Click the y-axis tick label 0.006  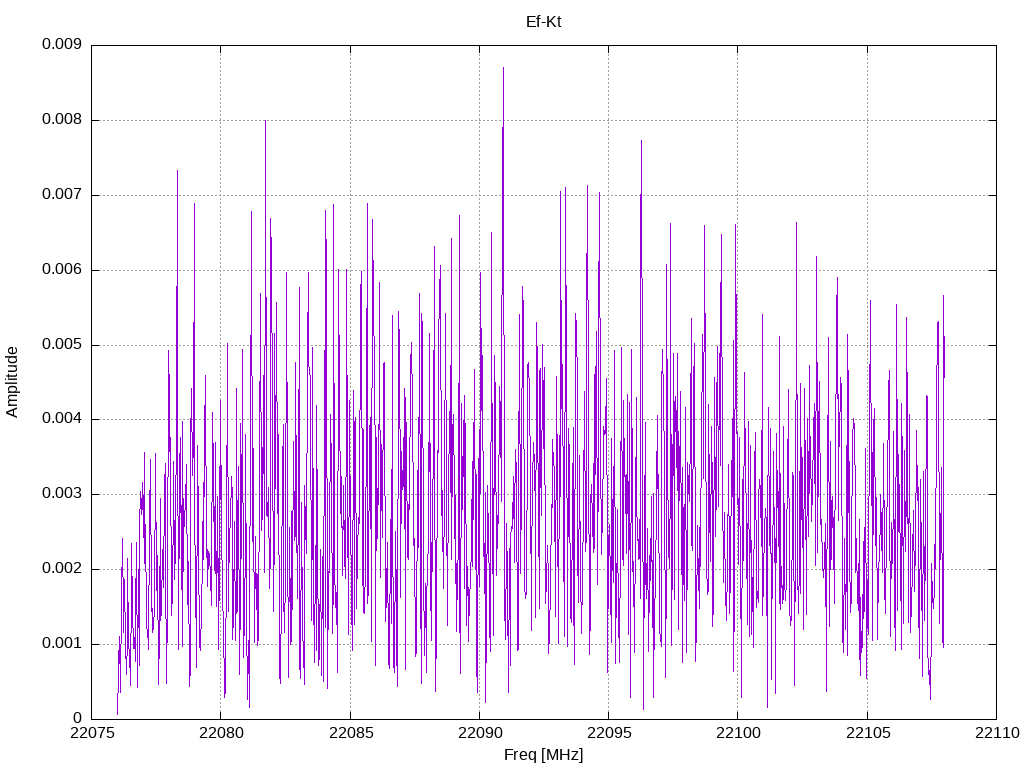62,269
